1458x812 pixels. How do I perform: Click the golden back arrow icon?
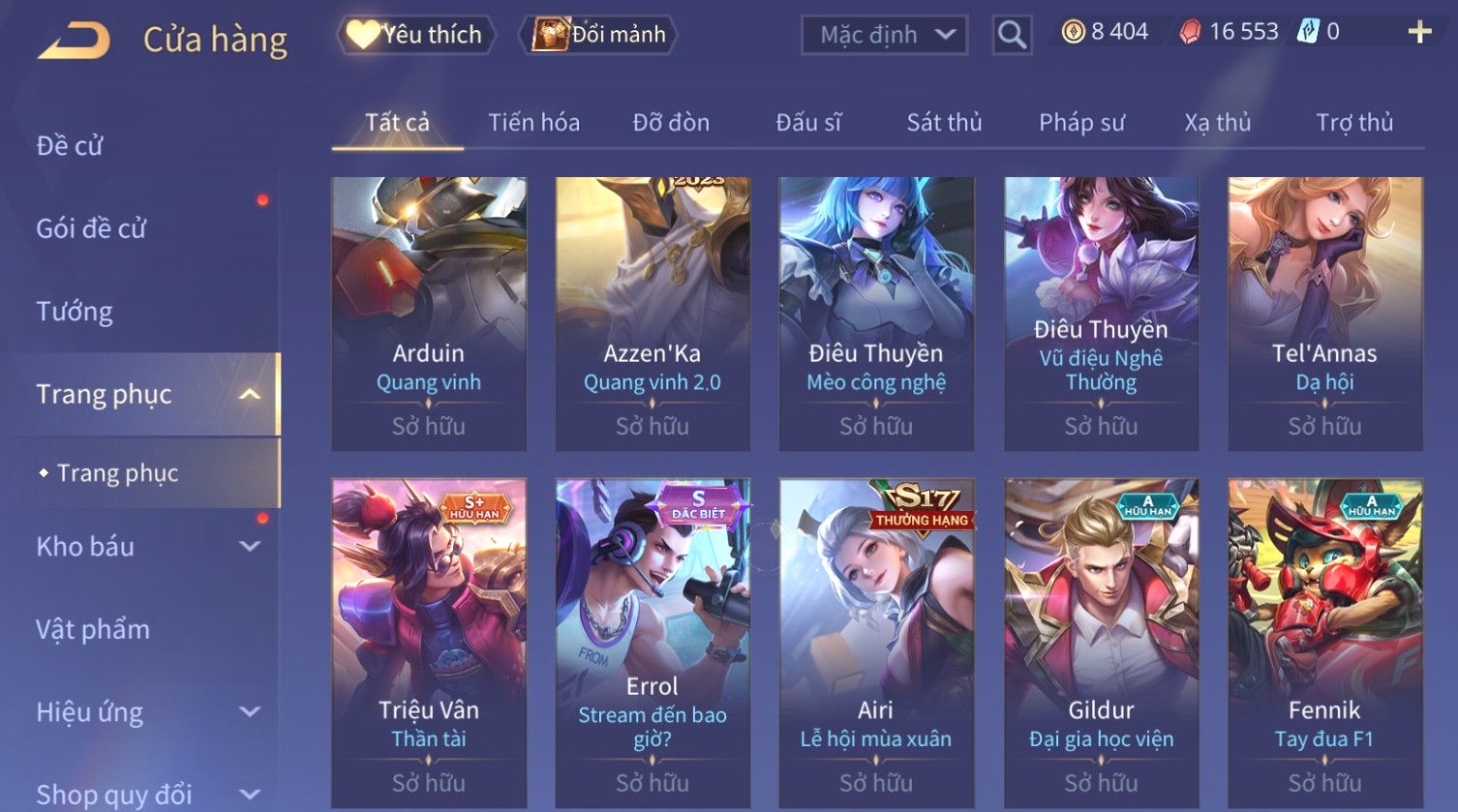(74, 41)
